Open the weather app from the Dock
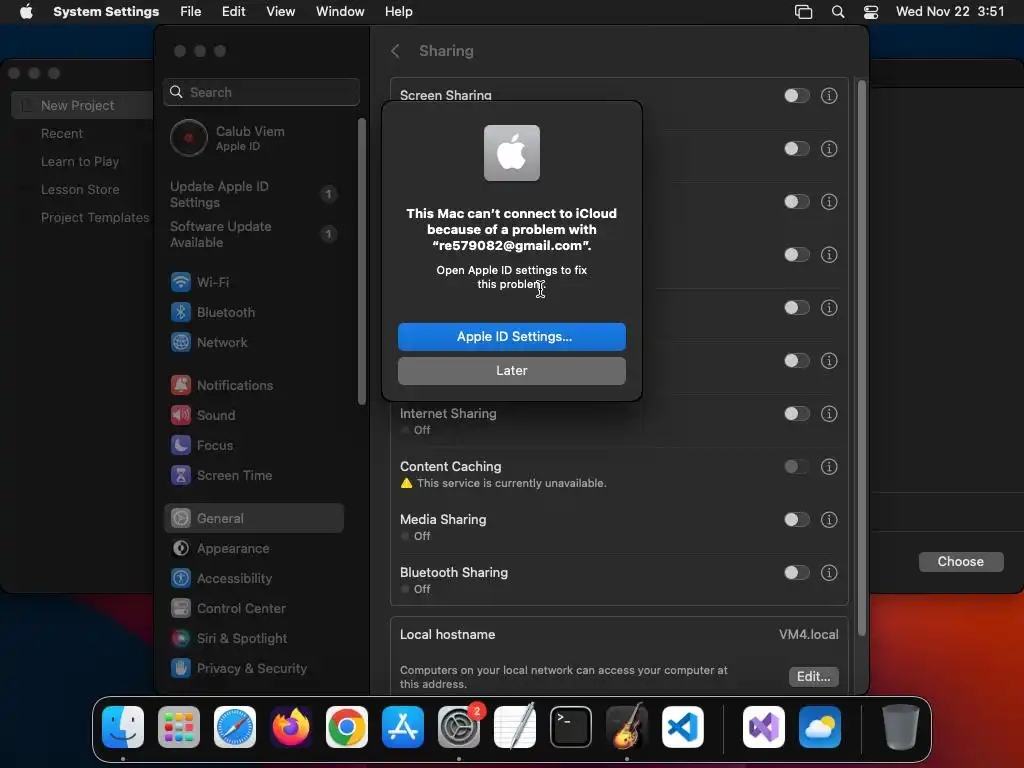The height and width of the screenshot is (768, 1024). (x=820, y=727)
